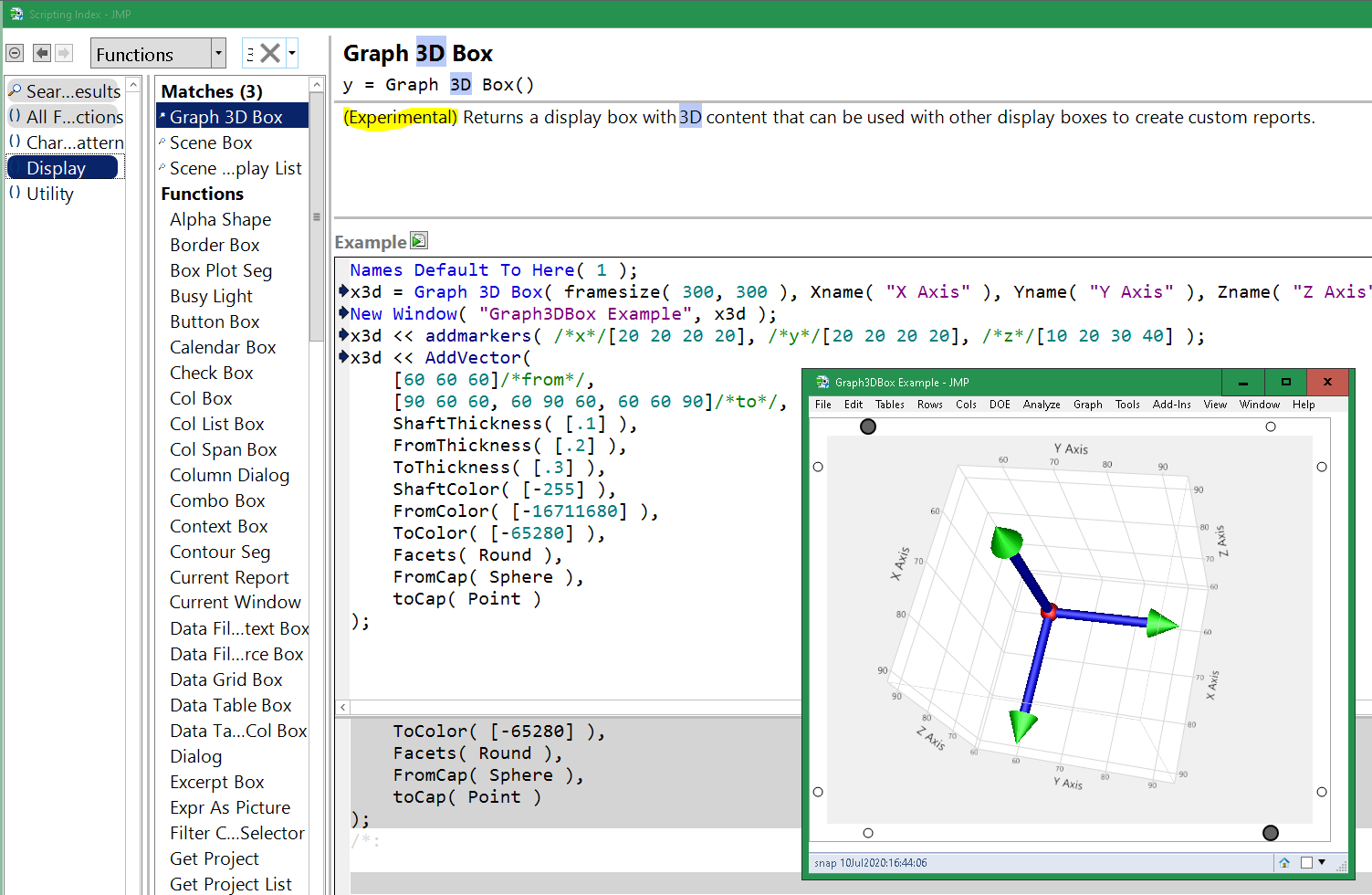Open the DOE menu
Screen dimensions: 1372x895
(1000, 405)
